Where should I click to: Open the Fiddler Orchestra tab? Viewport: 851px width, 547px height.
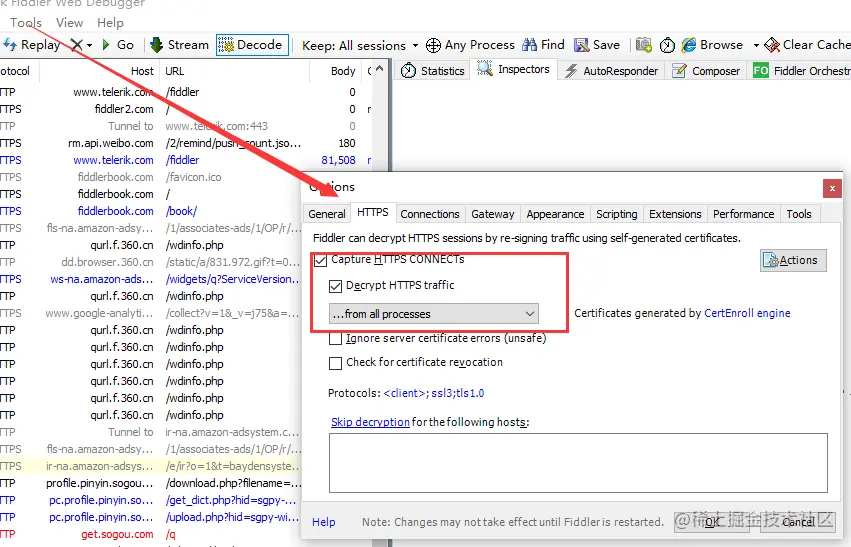coord(799,71)
